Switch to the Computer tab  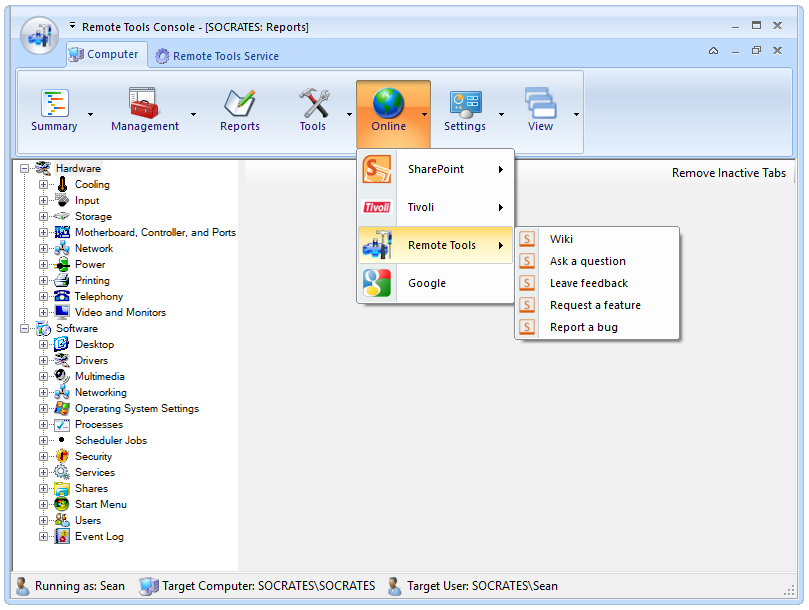point(106,55)
